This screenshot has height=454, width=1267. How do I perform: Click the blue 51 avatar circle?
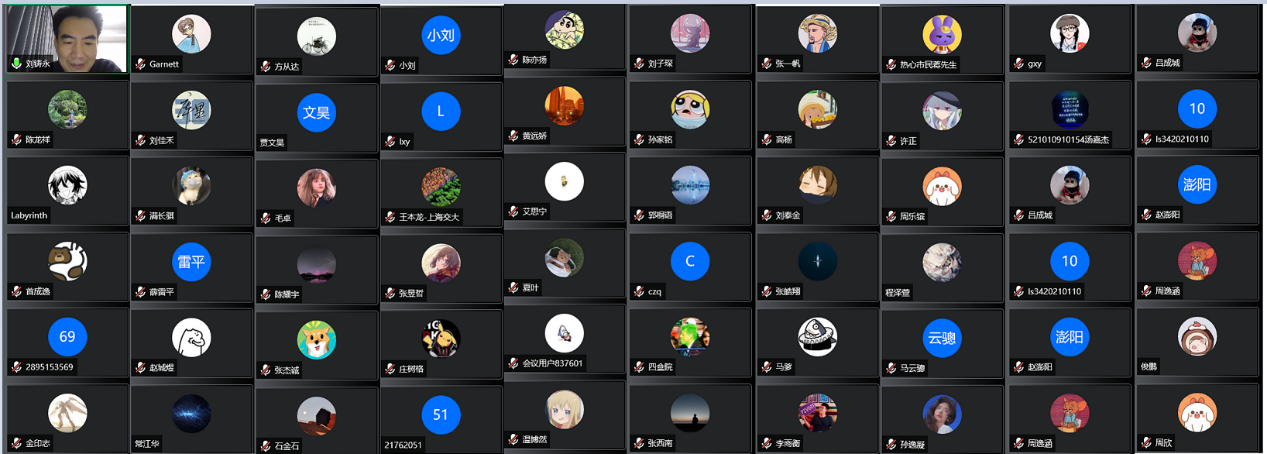441,414
